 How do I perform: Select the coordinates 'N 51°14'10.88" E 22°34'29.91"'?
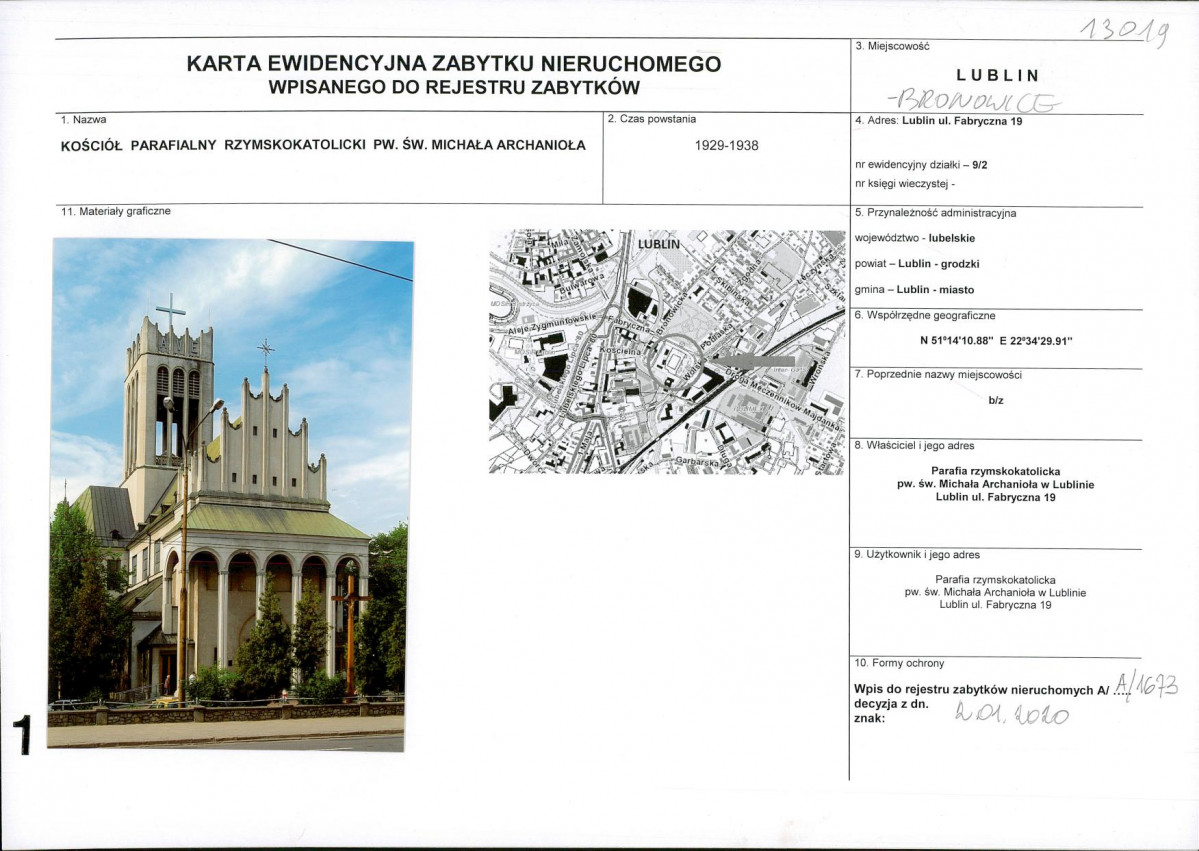(x=996, y=341)
